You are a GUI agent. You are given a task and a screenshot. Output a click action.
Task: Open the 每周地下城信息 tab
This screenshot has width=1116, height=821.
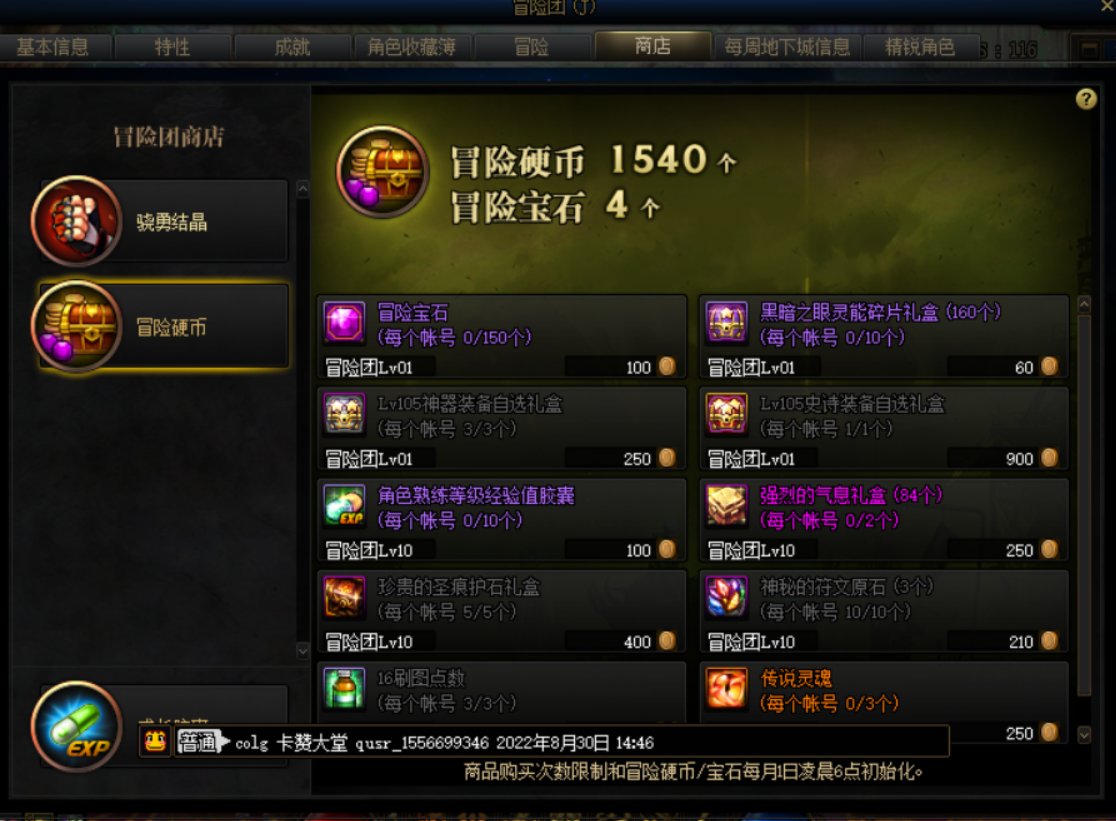(787, 47)
